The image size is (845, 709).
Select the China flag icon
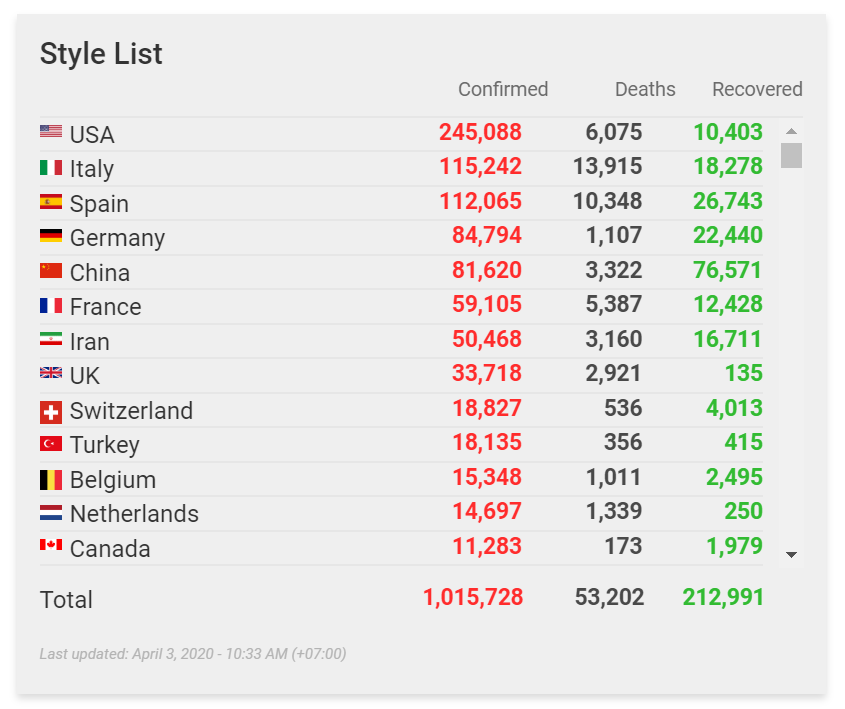click(x=51, y=271)
